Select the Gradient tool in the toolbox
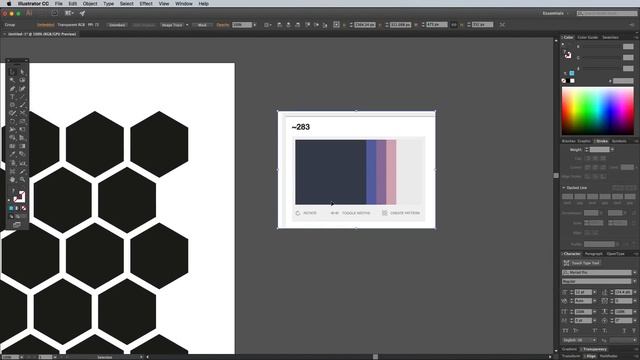640x360 pixels. (22, 146)
